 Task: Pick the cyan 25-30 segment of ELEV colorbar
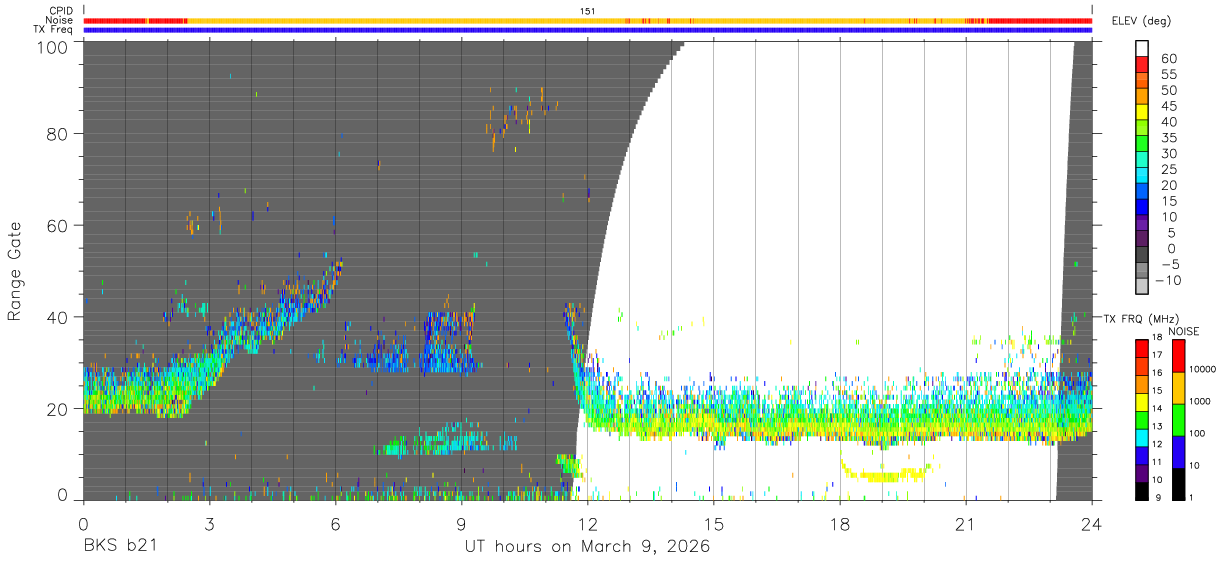(x=1143, y=161)
